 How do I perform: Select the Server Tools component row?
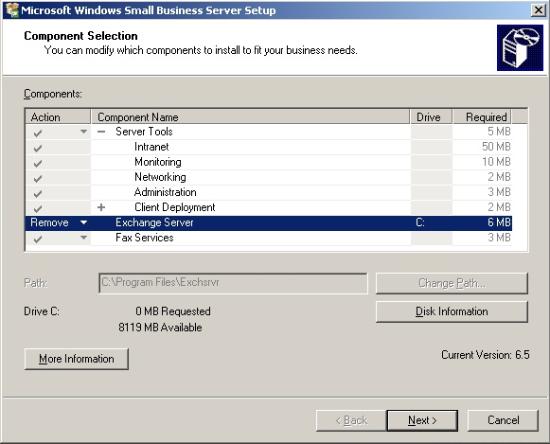coord(269,132)
